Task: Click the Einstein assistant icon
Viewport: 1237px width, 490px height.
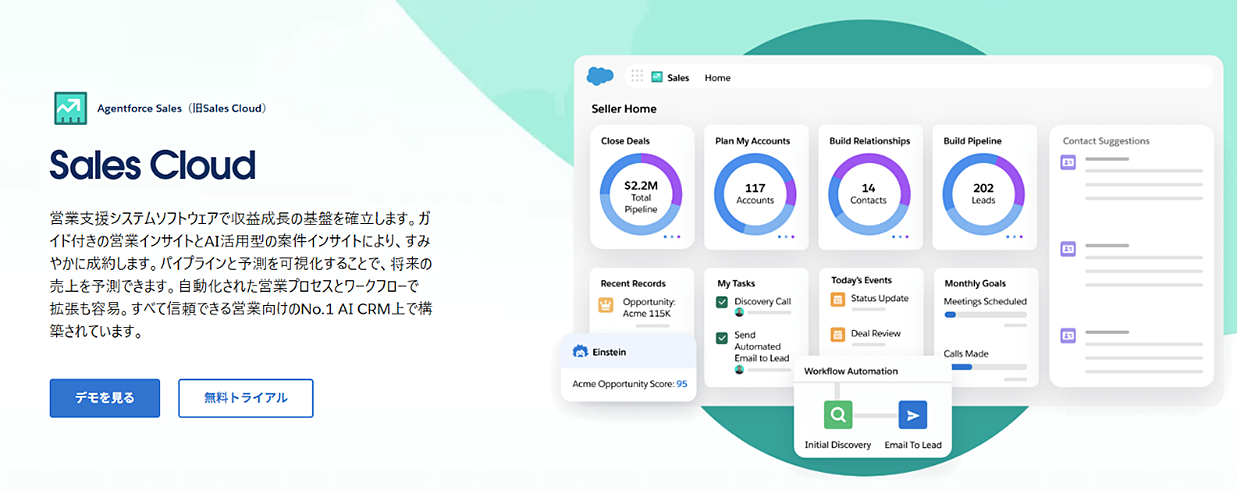Action: [x=579, y=352]
